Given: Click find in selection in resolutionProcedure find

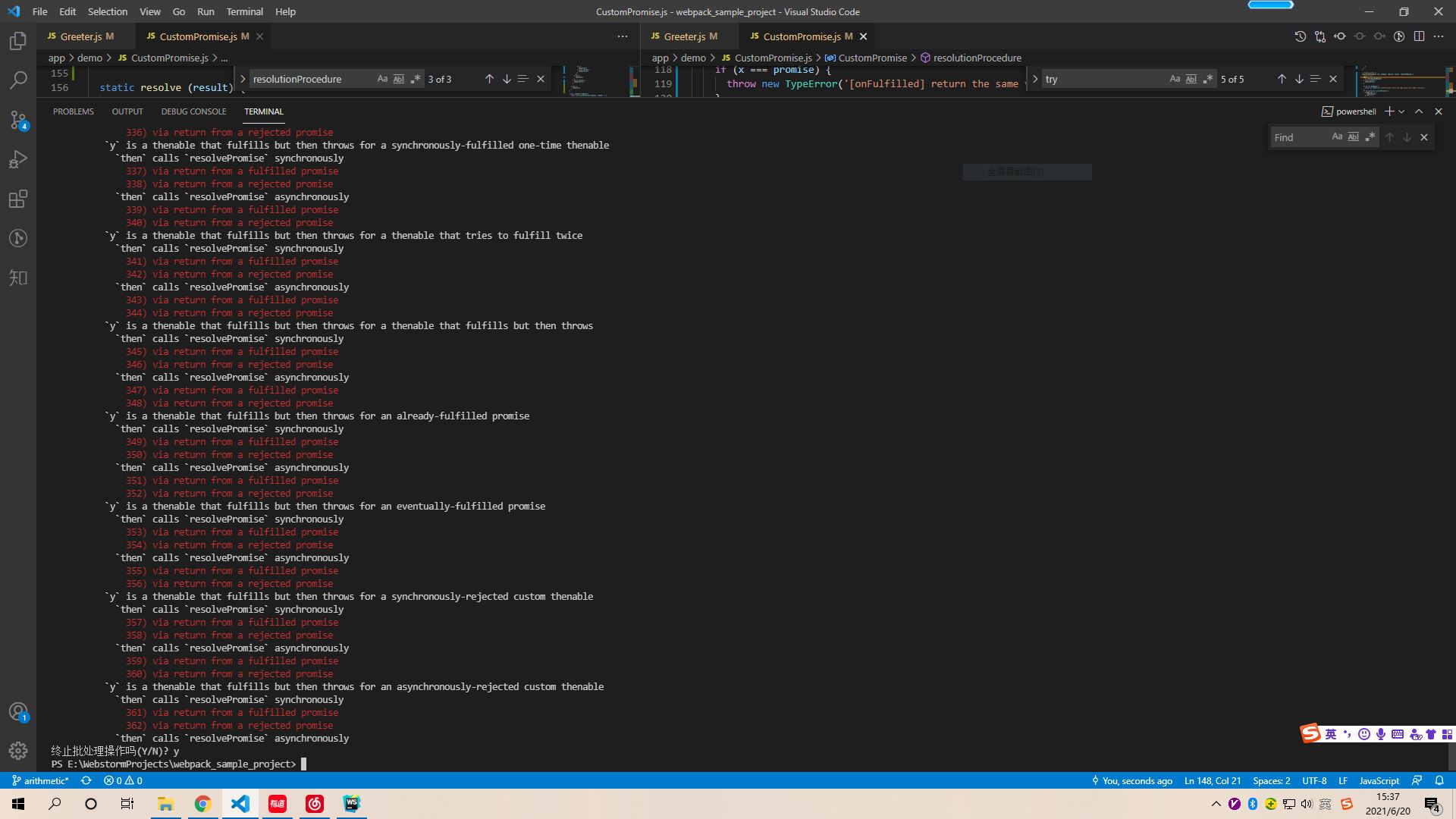Looking at the screenshot, I should (523, 79).
